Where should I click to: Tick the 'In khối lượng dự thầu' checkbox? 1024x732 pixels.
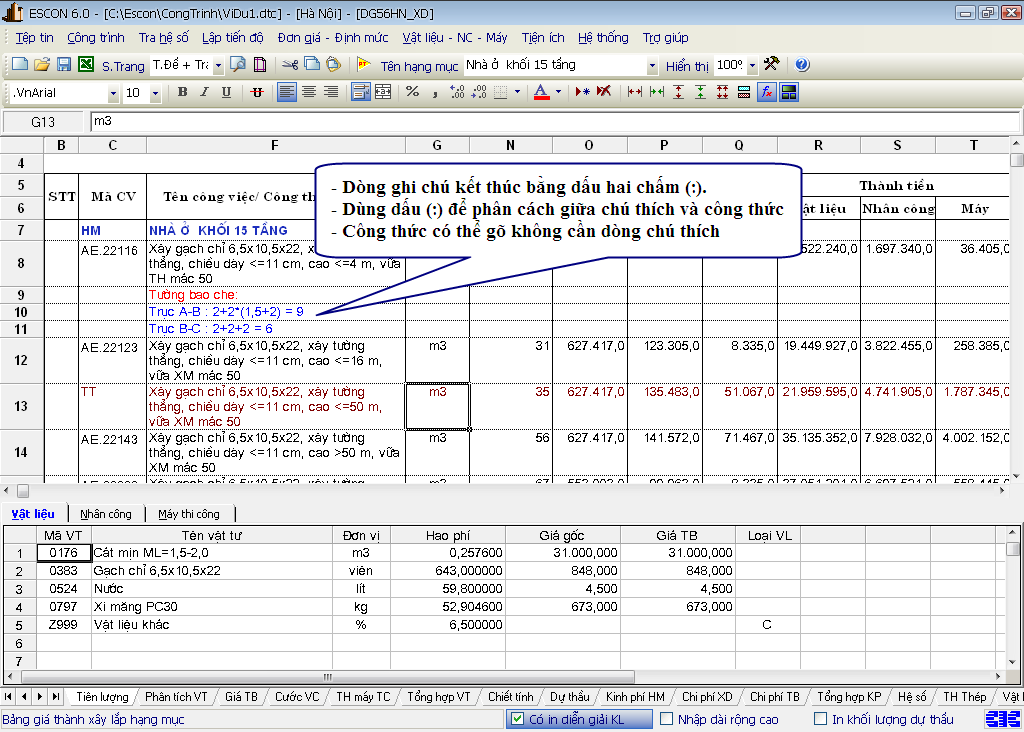821,719
